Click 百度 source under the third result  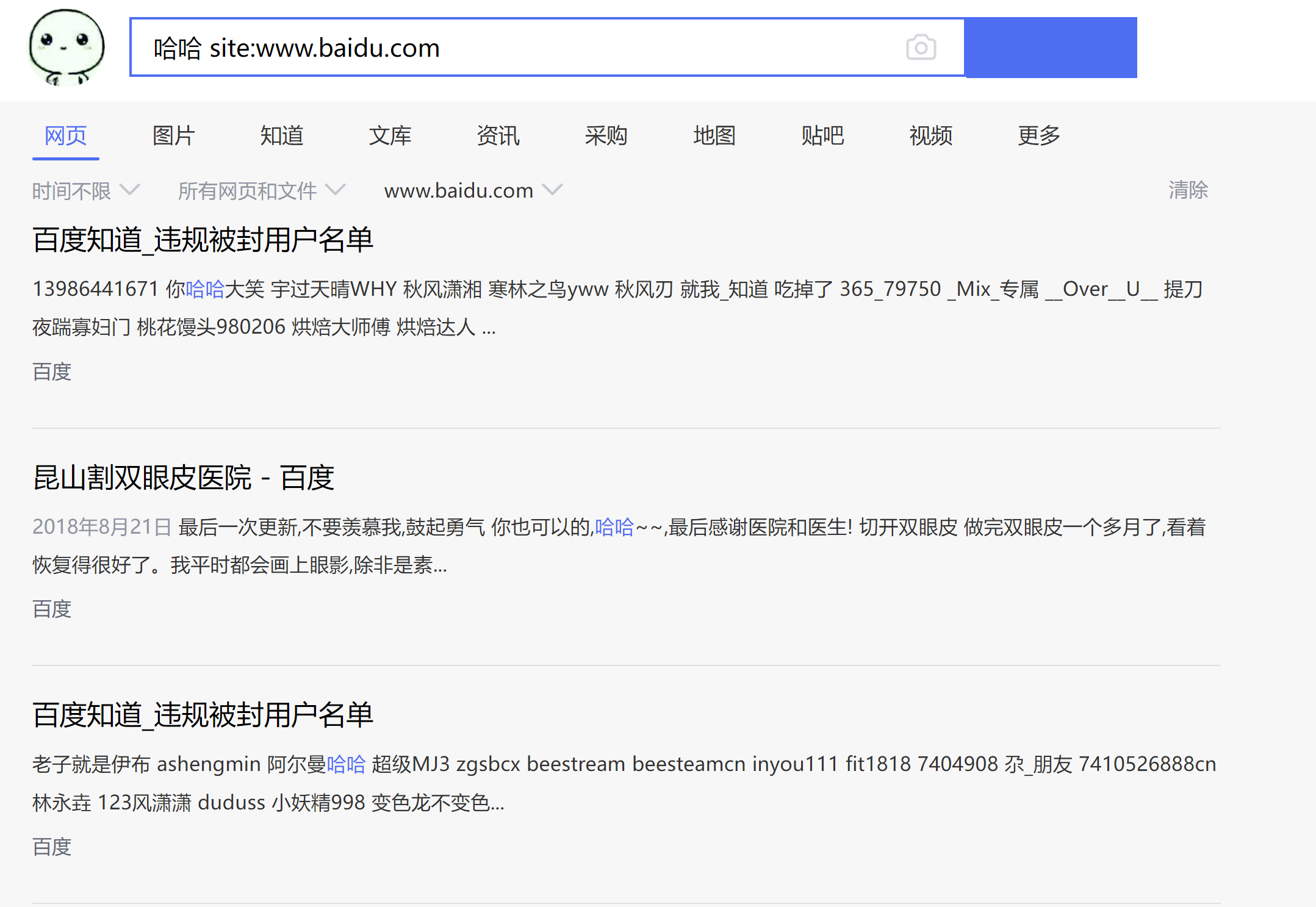(x=52, y=847)
